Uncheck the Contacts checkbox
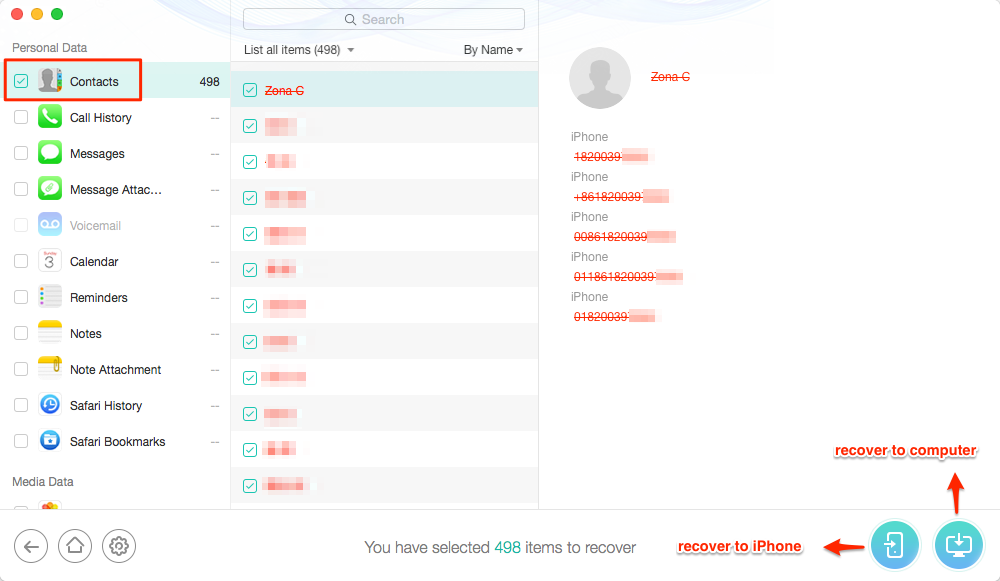The width and height of the screenshot is (1000, 581). click(21, 81)
